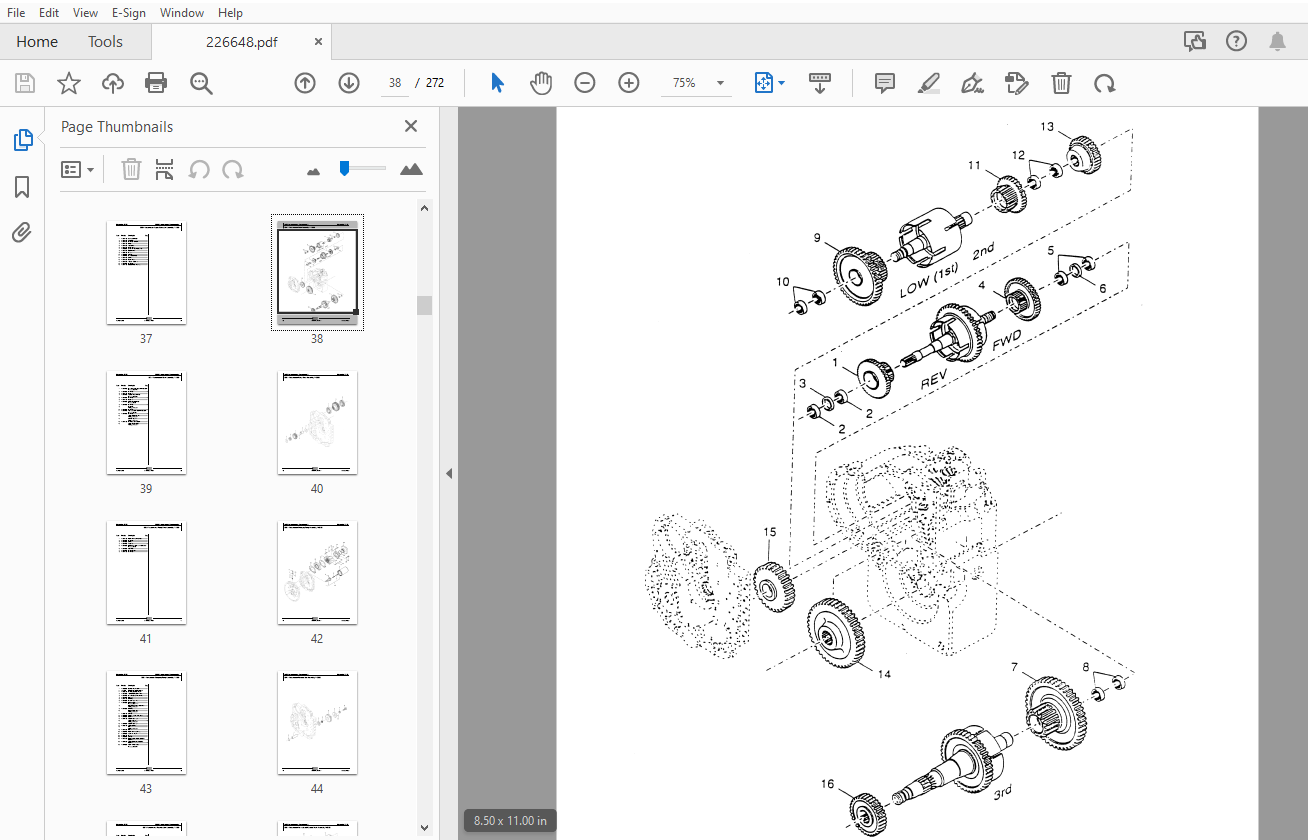
Task: Select page 39 thumbnail
Action: click(146, 423)
